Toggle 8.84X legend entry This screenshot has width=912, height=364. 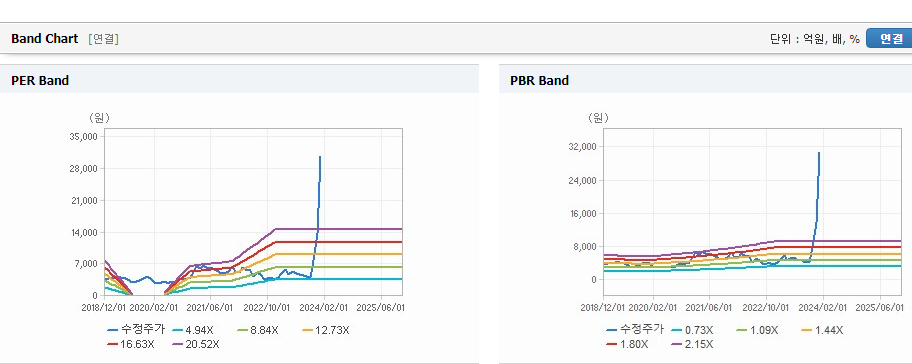258,330
